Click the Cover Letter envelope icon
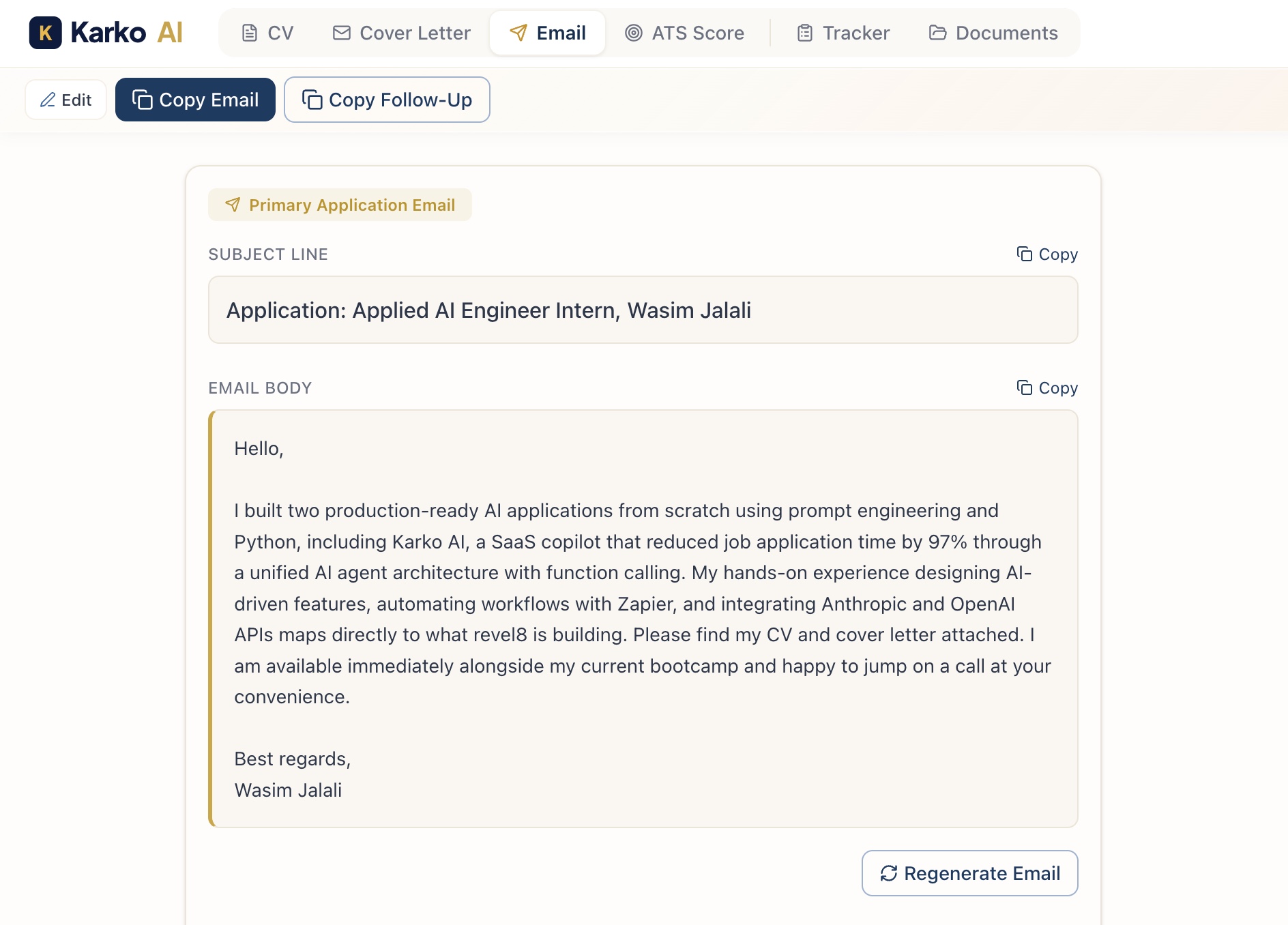1288x925 pixels. (x=341, y=32)
